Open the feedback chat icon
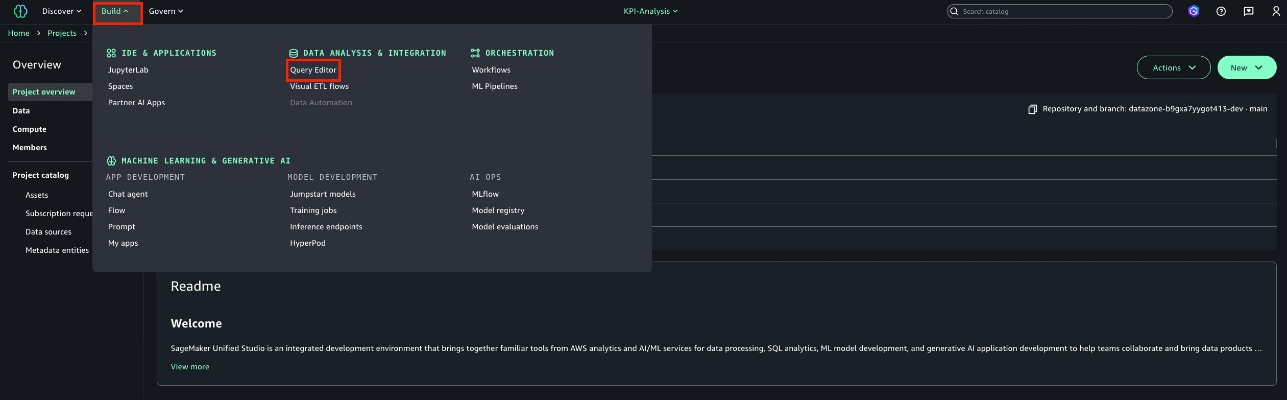Image resolution: width=1287 pixels, height=400 pixels. (1248, 11)
